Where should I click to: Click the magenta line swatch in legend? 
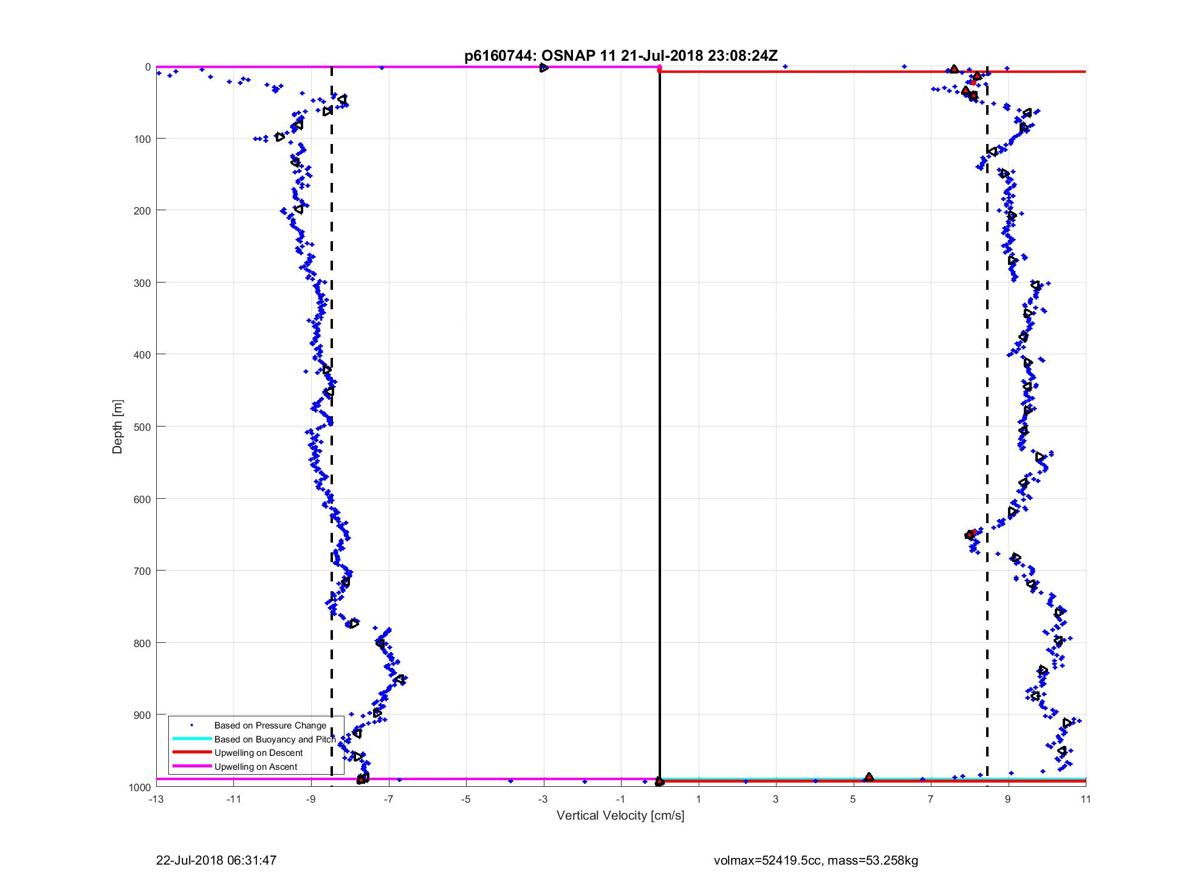tap(191, 766)
